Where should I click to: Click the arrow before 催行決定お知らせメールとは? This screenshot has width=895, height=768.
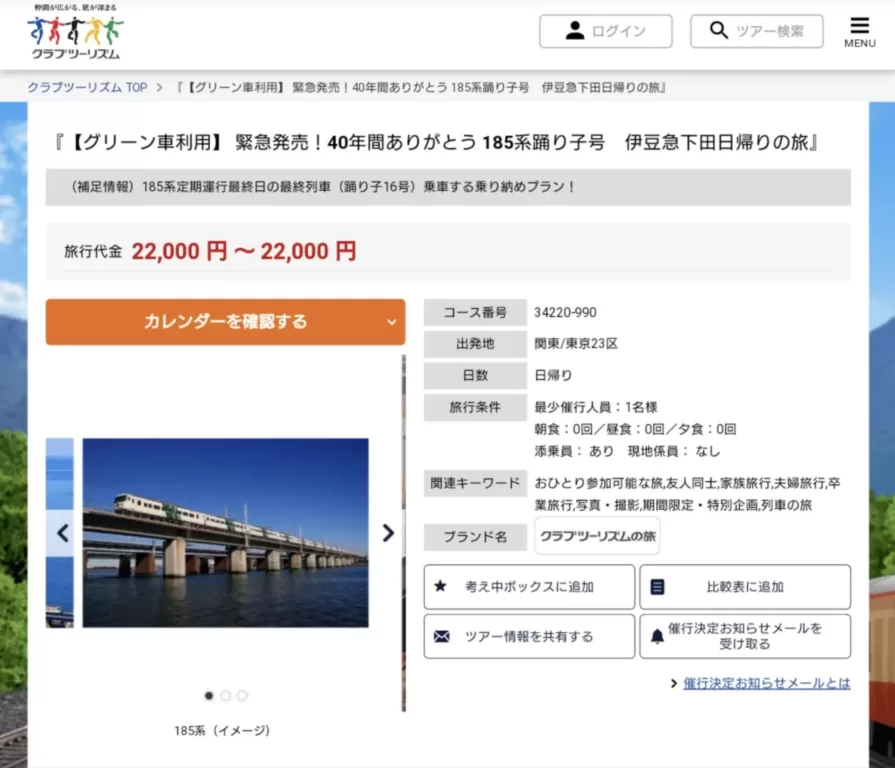pos(674,683)
